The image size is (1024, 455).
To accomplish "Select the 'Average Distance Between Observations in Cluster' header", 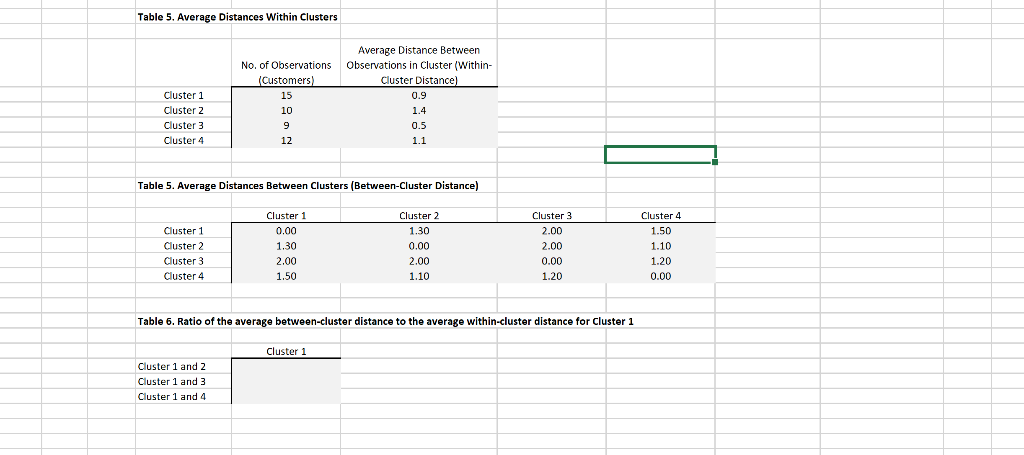I will 419,65.
